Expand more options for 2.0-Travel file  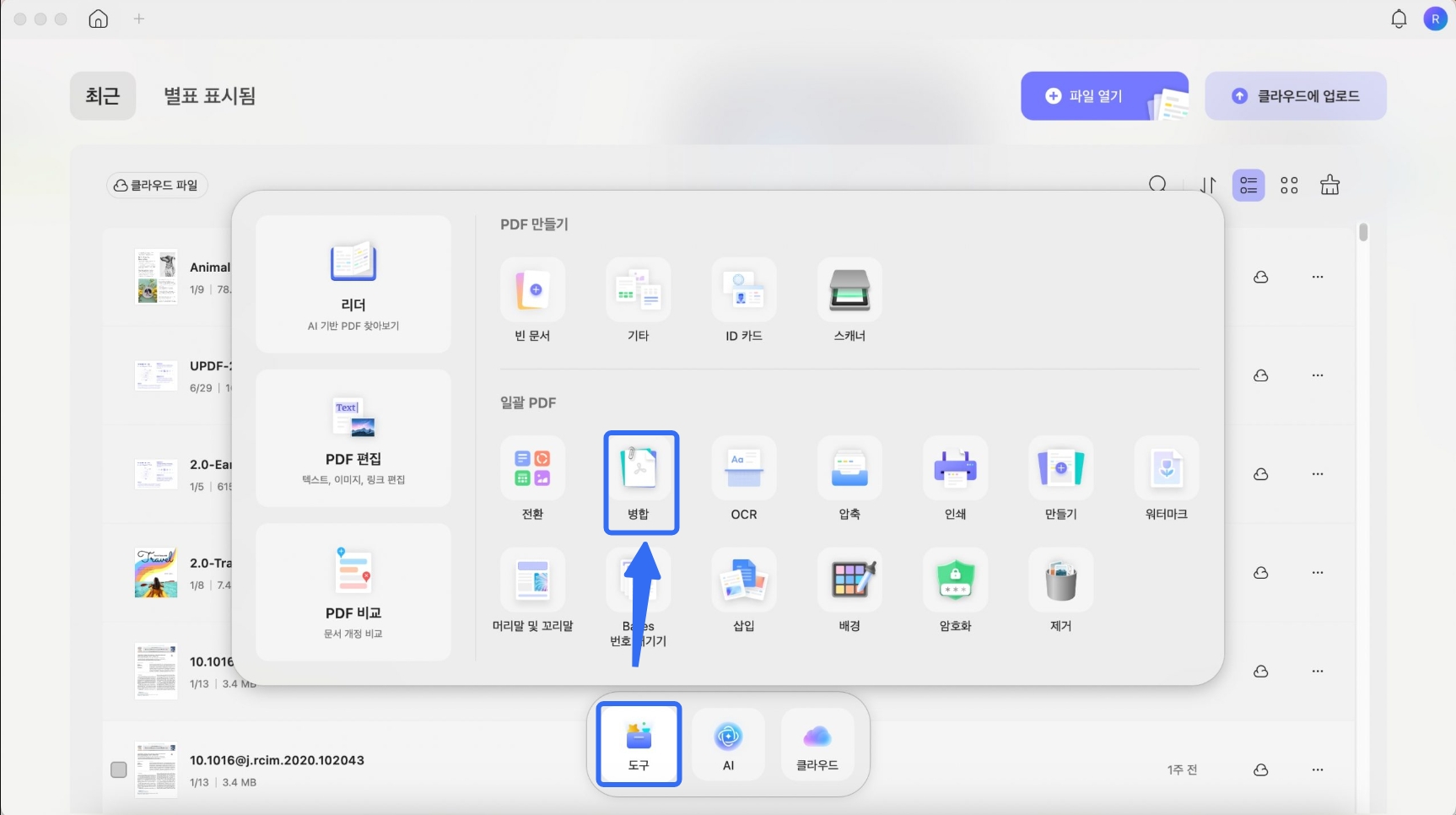point(1318,573)
